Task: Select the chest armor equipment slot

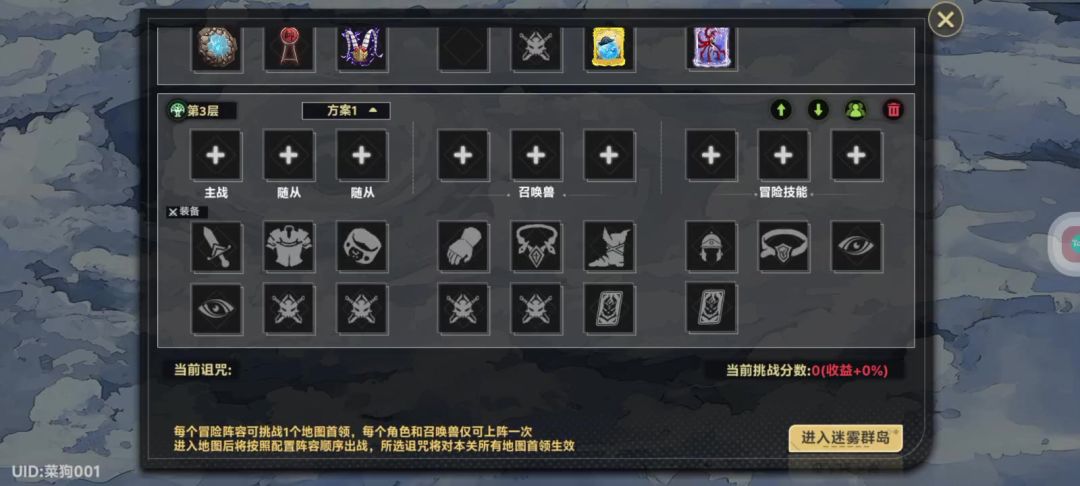Action: pyautogui.click(x=289, y=246)
